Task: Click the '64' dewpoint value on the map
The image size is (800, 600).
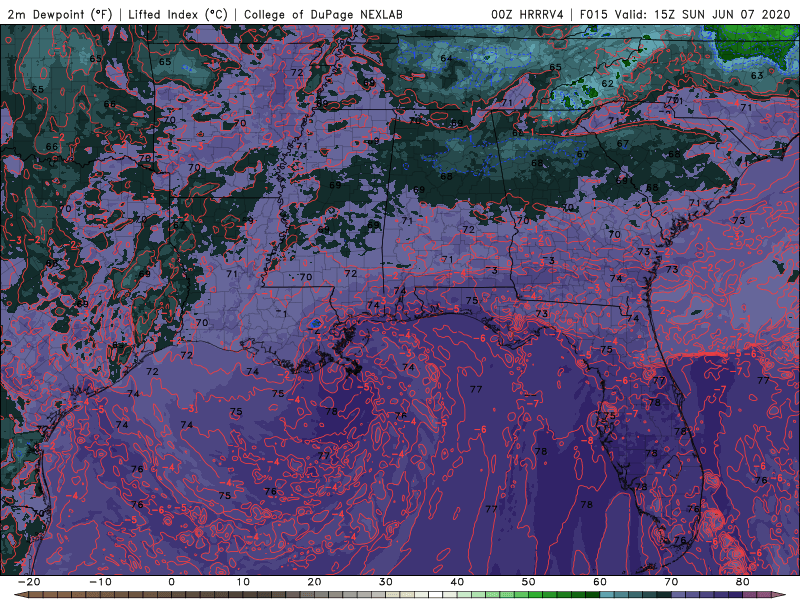Action: pyautogui.click(x=446, y=58)
